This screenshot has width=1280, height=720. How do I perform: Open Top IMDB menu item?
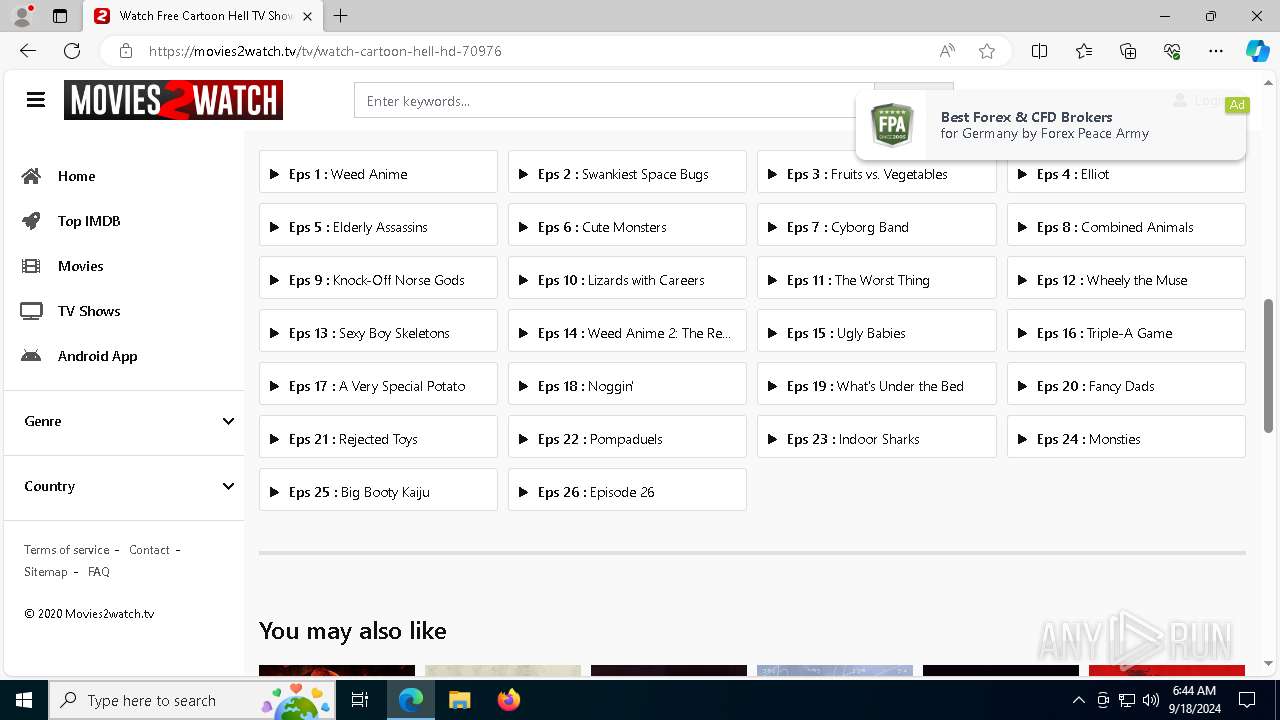point(89,221)
